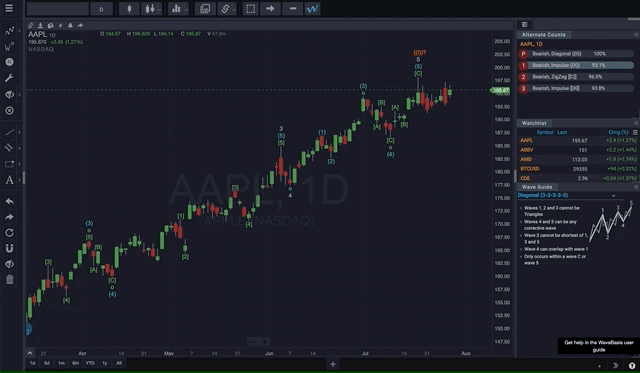Image resolution: width=640 pixels, height=373 pixels.
Task: Click the alert bell icon above AAPL
Action: [70, 25]
